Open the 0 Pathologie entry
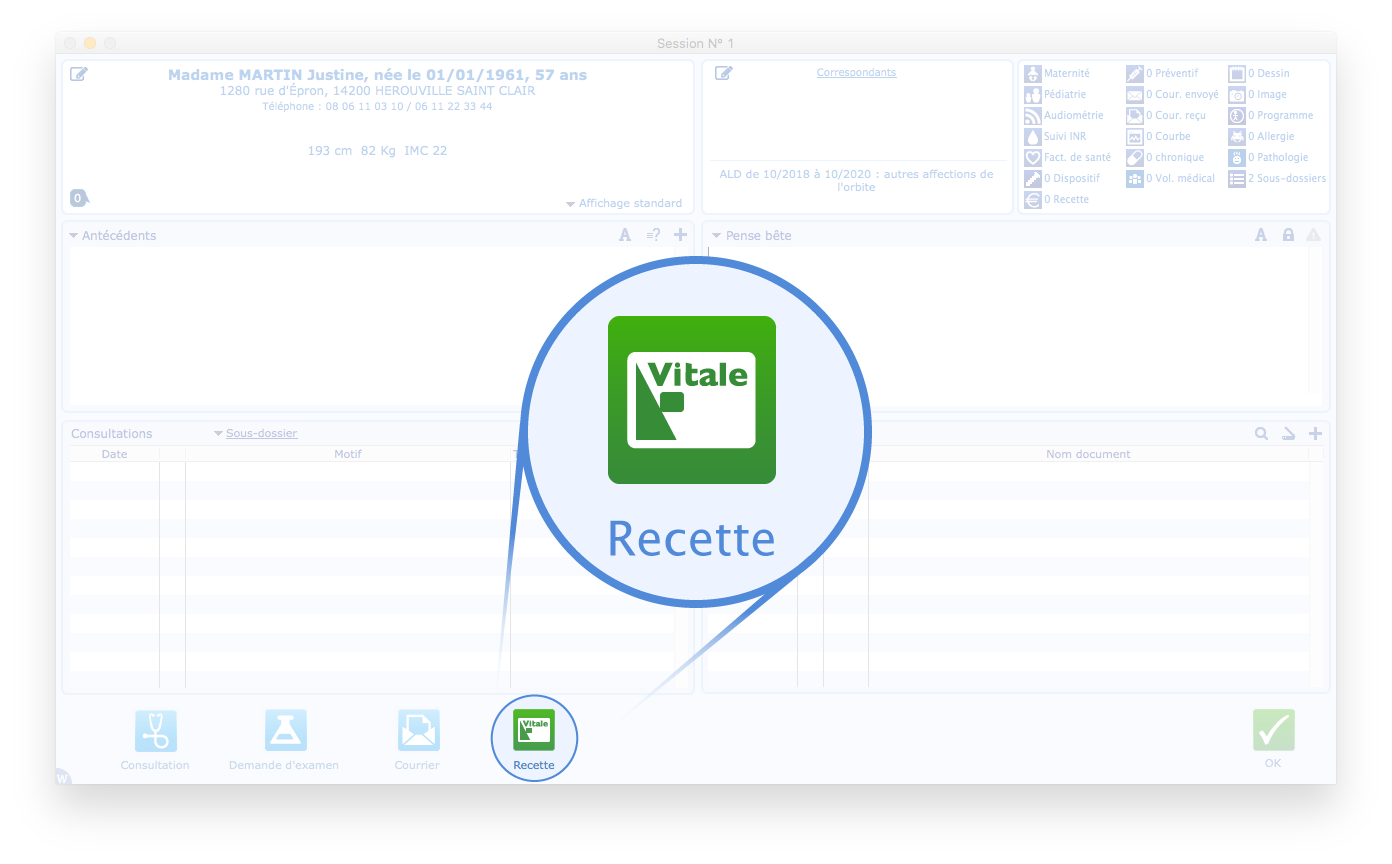The image size is (1392, 864). [1268, 157]
